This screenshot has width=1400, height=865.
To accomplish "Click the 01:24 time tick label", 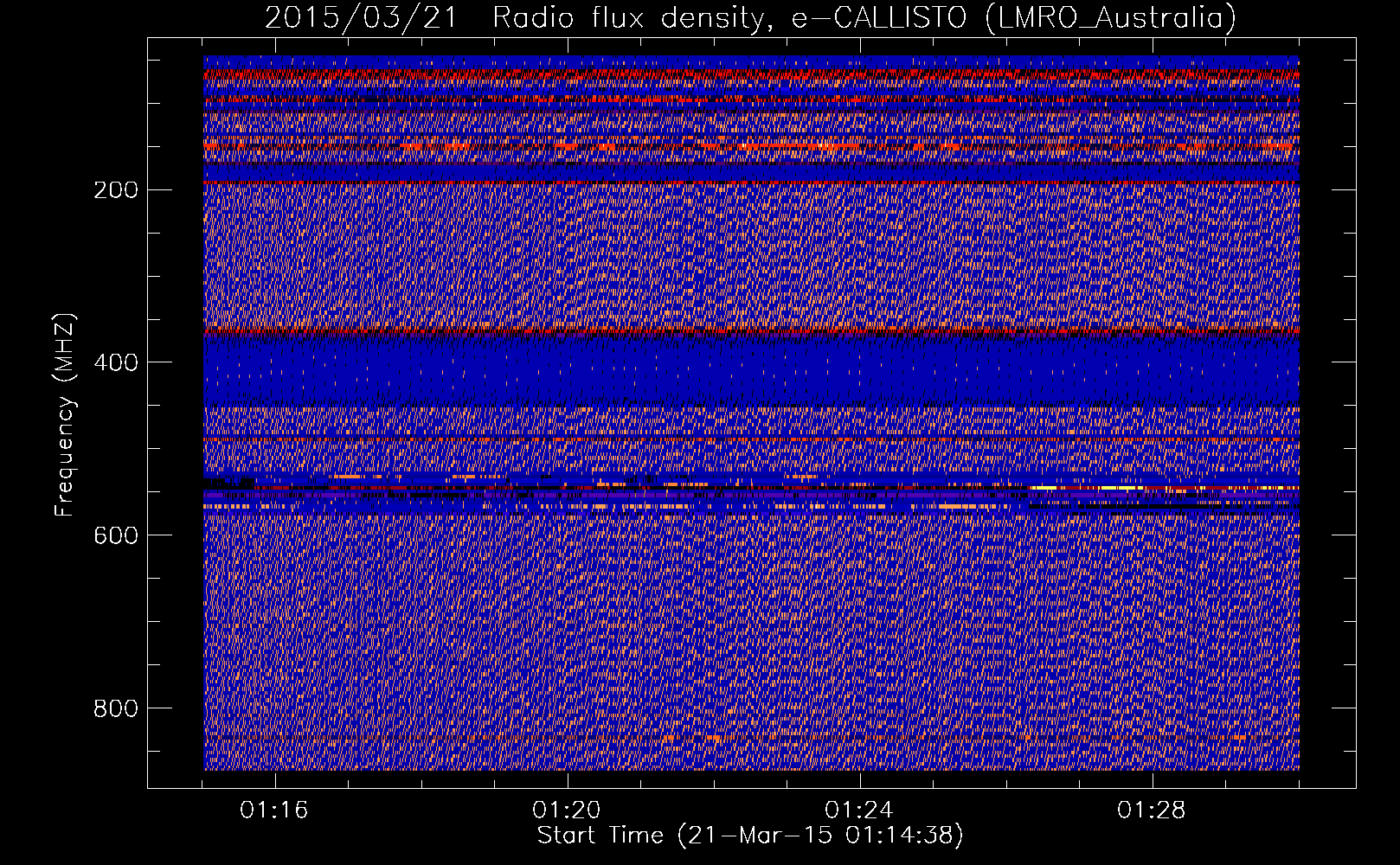I will [859, 811].
